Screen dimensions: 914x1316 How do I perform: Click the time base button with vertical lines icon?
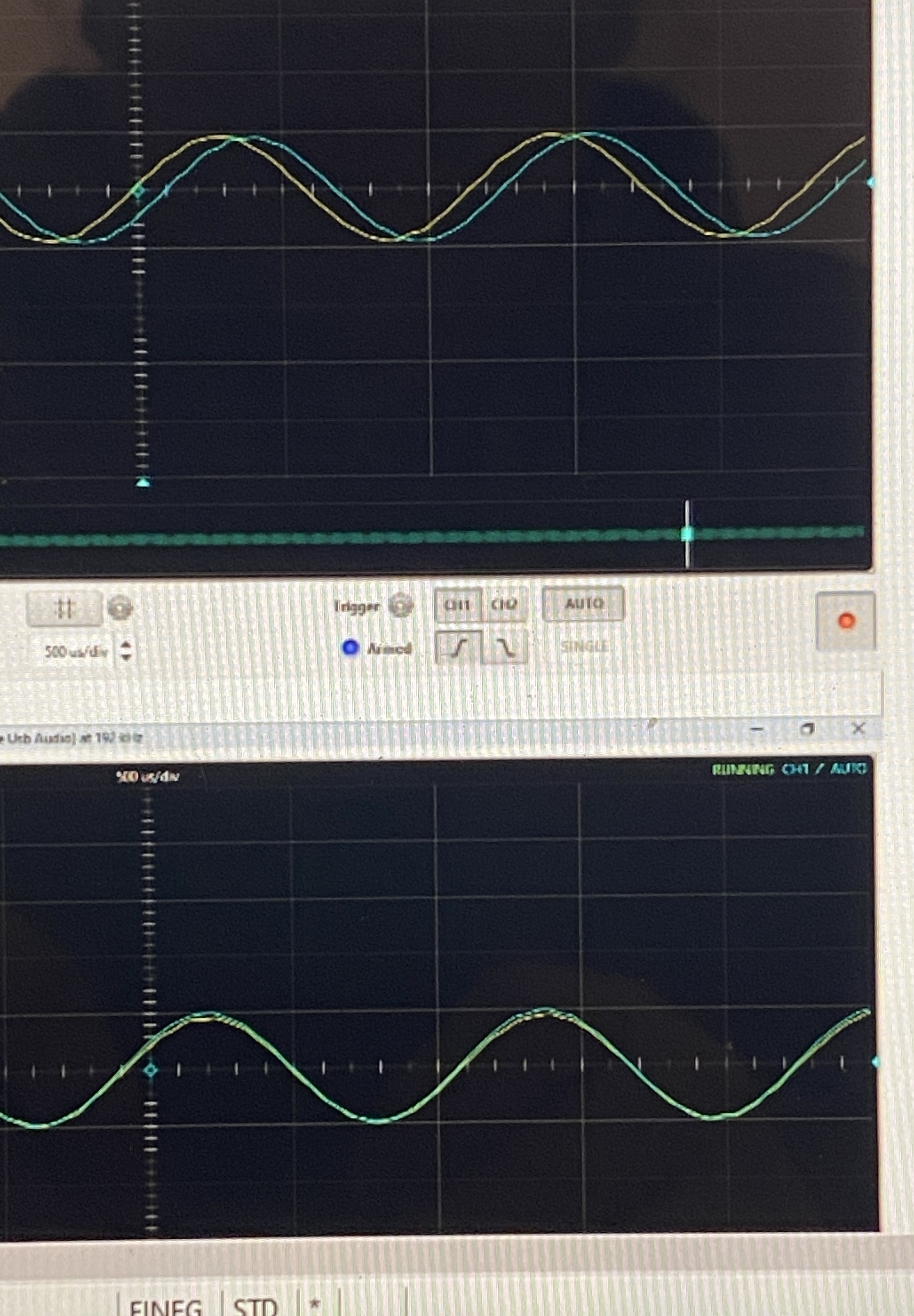64,608
